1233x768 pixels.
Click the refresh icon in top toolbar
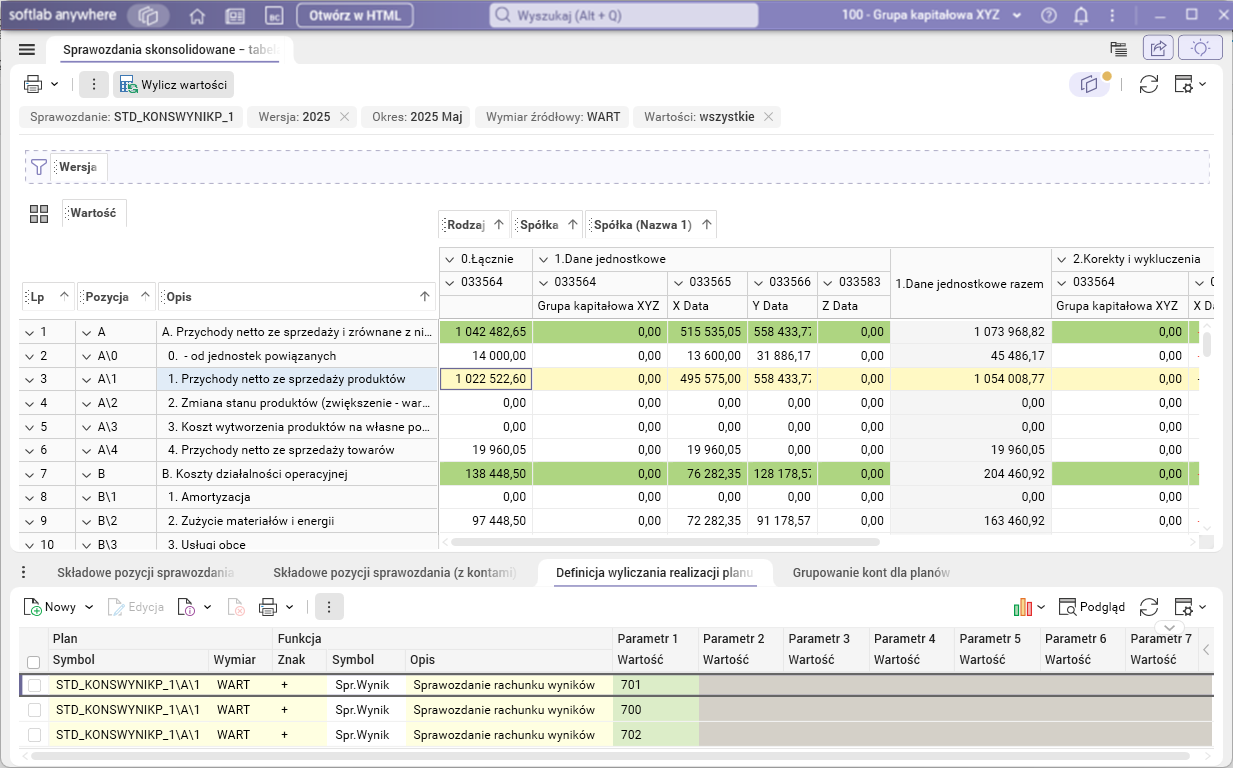point(1149,85)
